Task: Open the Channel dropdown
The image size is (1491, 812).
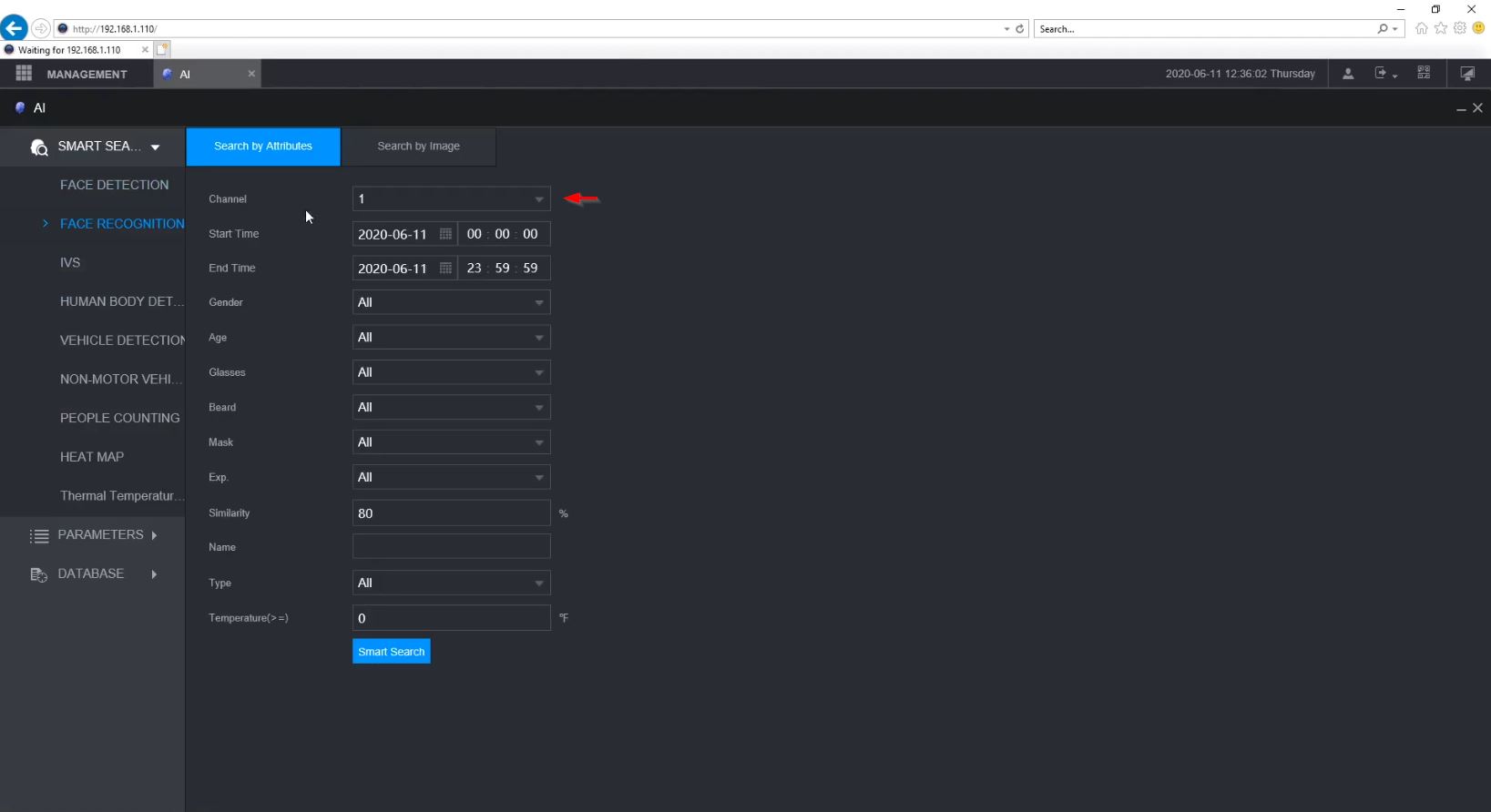Action: [451, 198]
